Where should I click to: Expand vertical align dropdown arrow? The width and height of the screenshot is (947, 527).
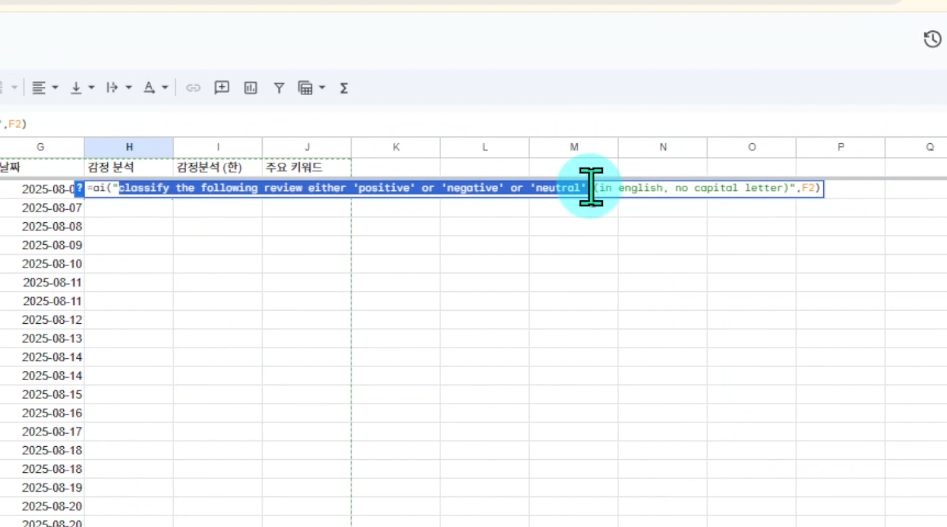click(91, 88)
